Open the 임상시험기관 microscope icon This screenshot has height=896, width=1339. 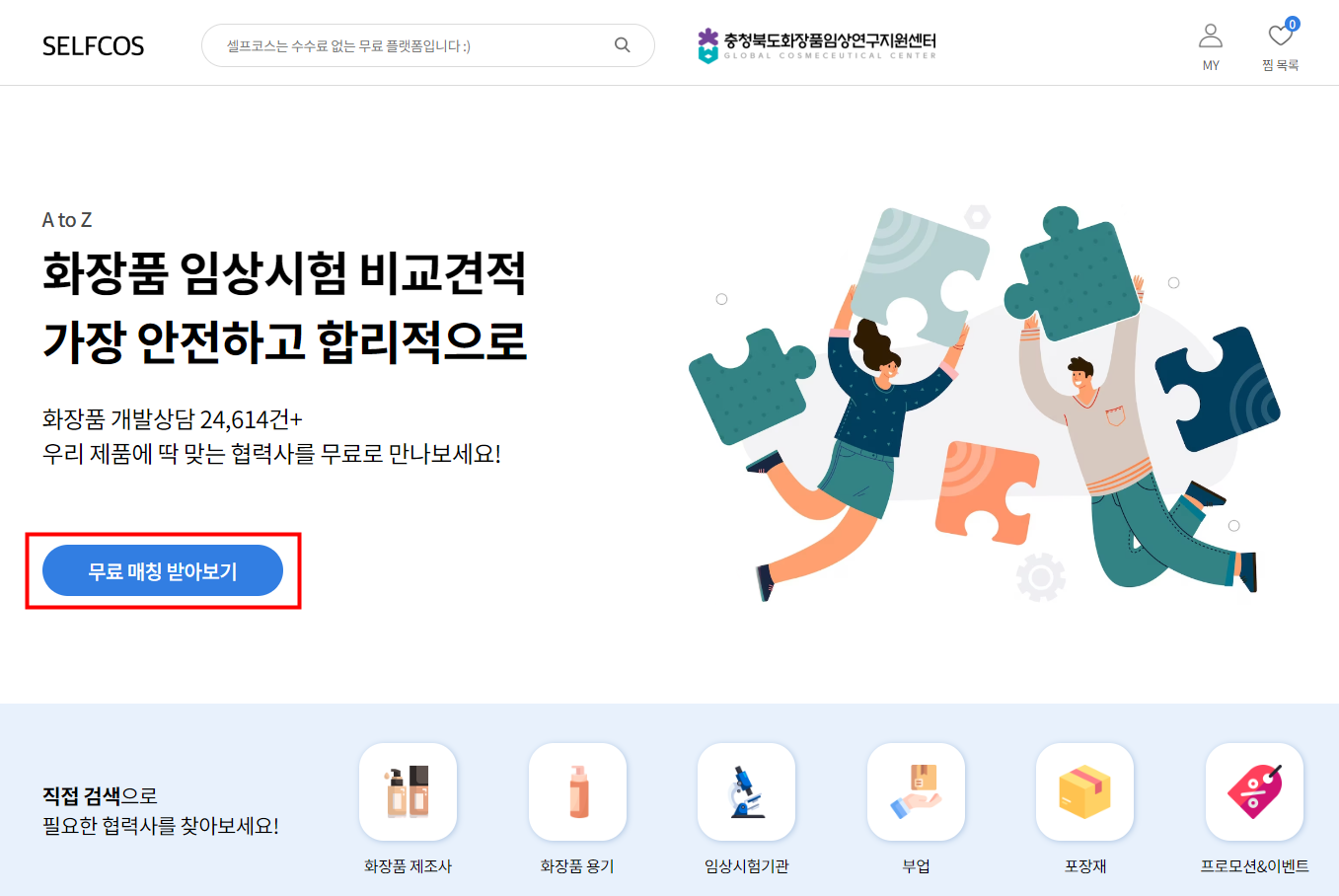pos(746,791)
